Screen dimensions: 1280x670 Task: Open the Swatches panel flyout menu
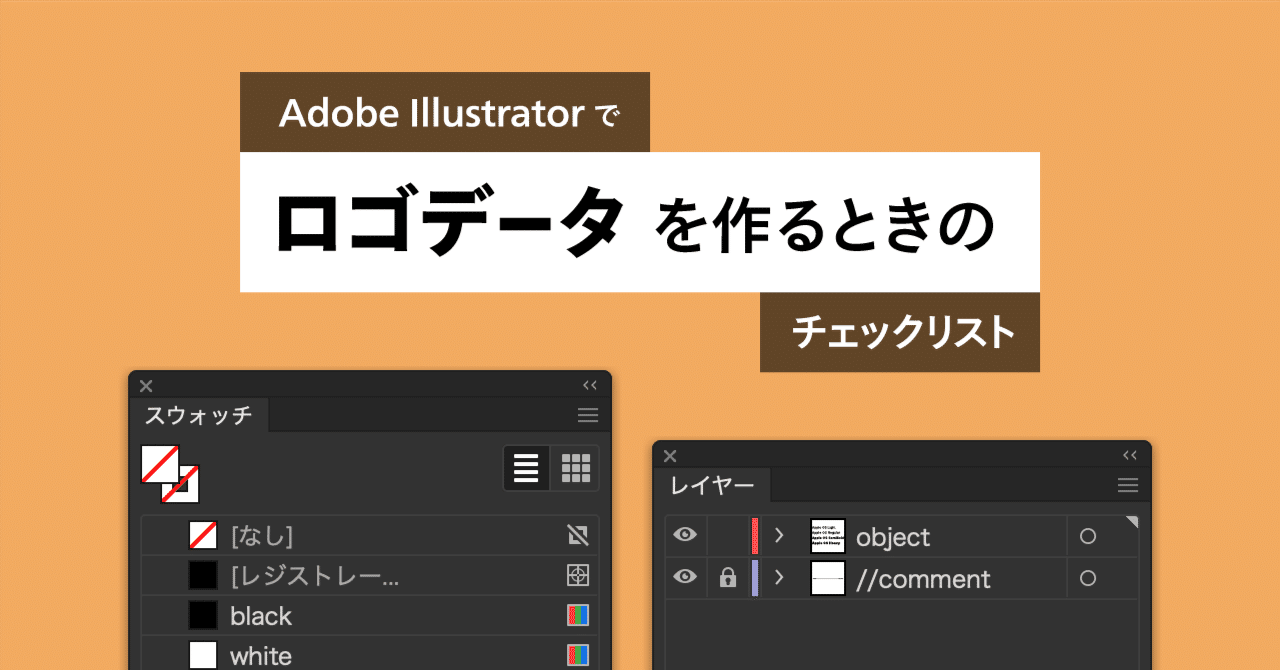(x=587, y=414)
